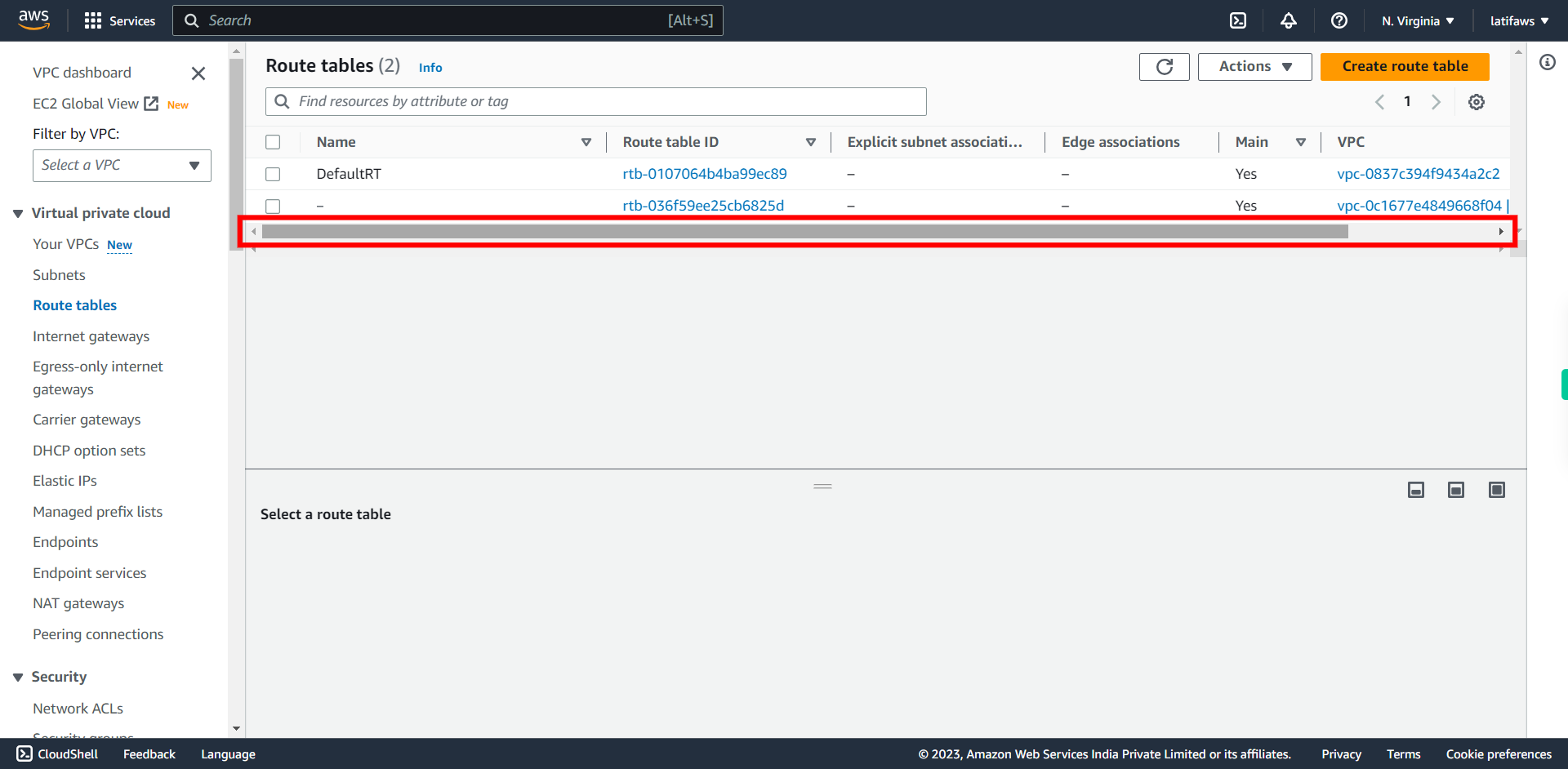The image size is (1568, 769).
Task: Go to Your VPCs
Action: click(65, 244)
